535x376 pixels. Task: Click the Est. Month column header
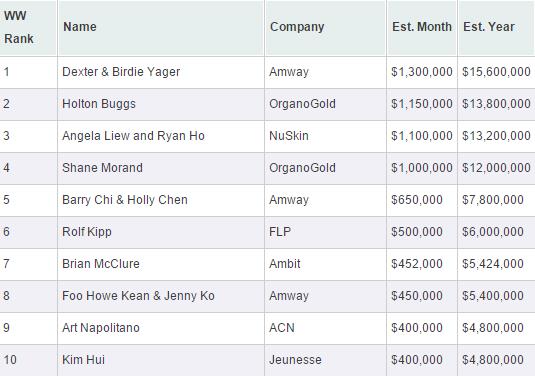click(422, 27)
